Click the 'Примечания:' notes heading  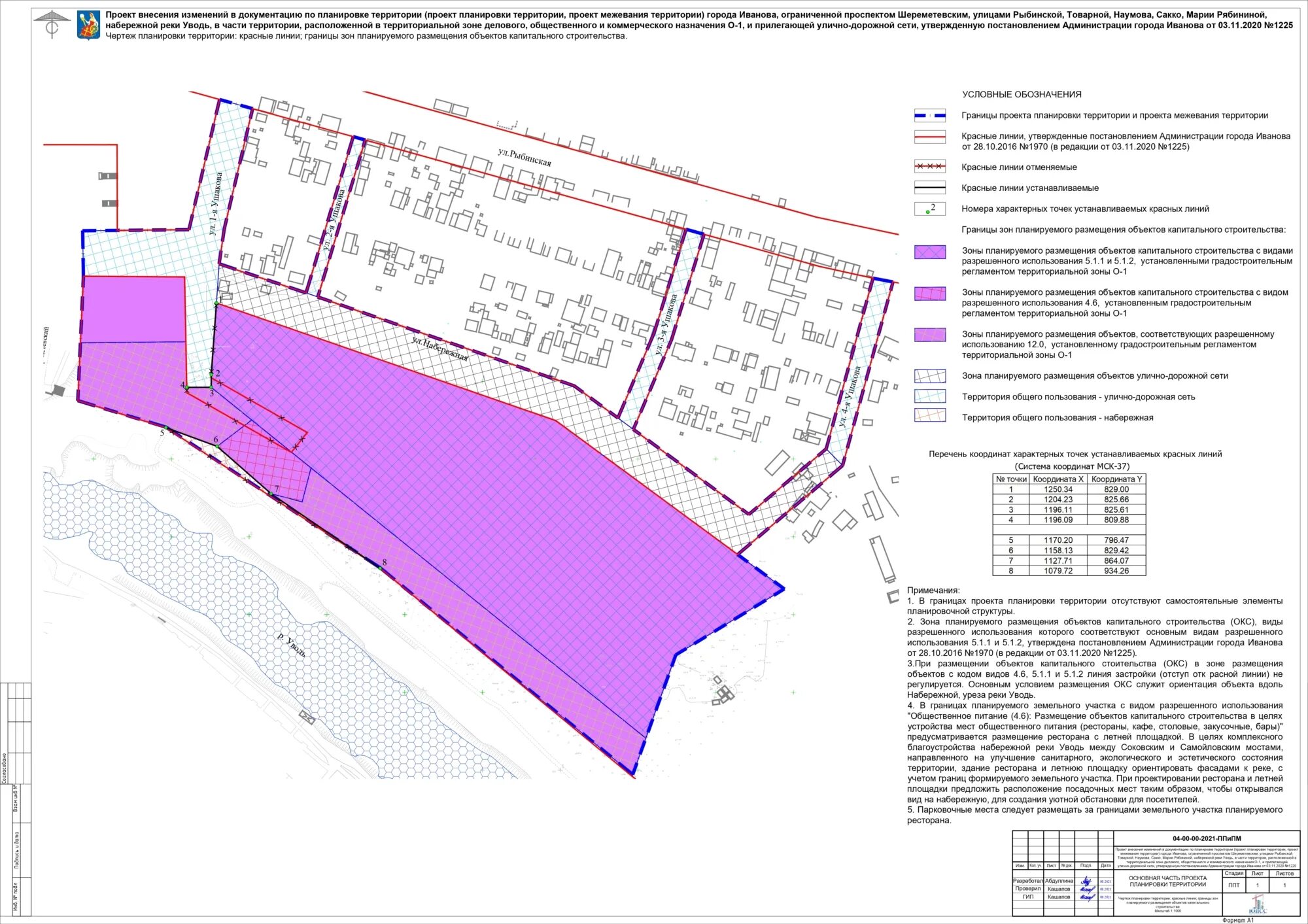point(933,590)
